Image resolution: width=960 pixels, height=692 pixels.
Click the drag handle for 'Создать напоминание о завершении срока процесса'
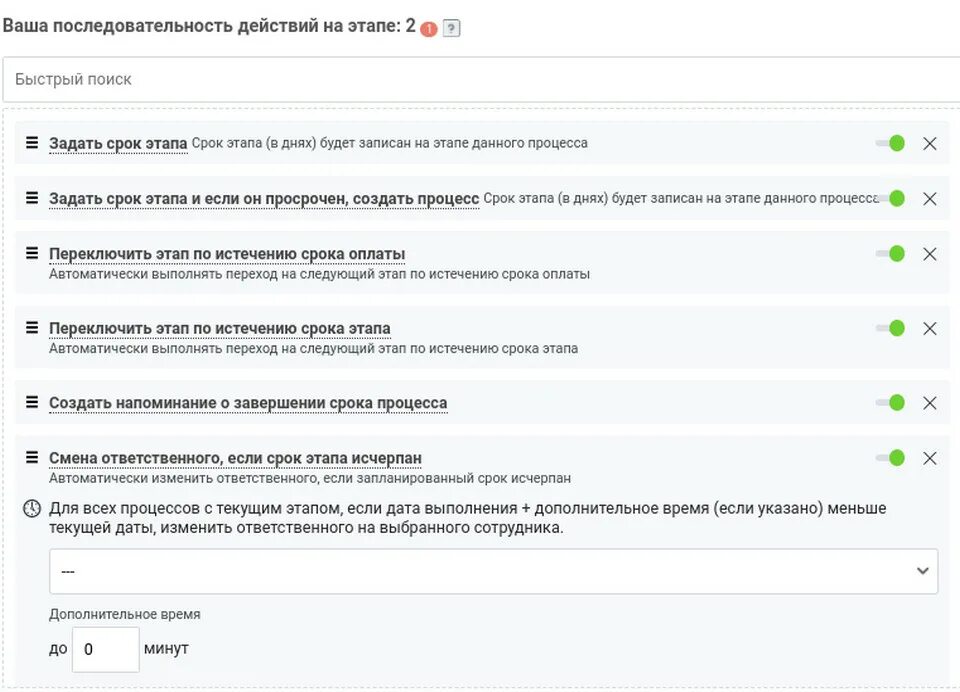click(31, 402)
